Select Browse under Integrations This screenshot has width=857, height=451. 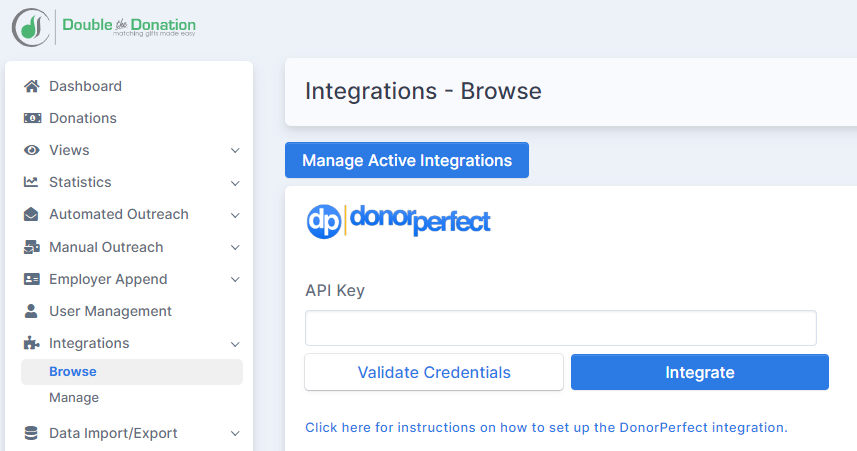(x=73, y=372)
